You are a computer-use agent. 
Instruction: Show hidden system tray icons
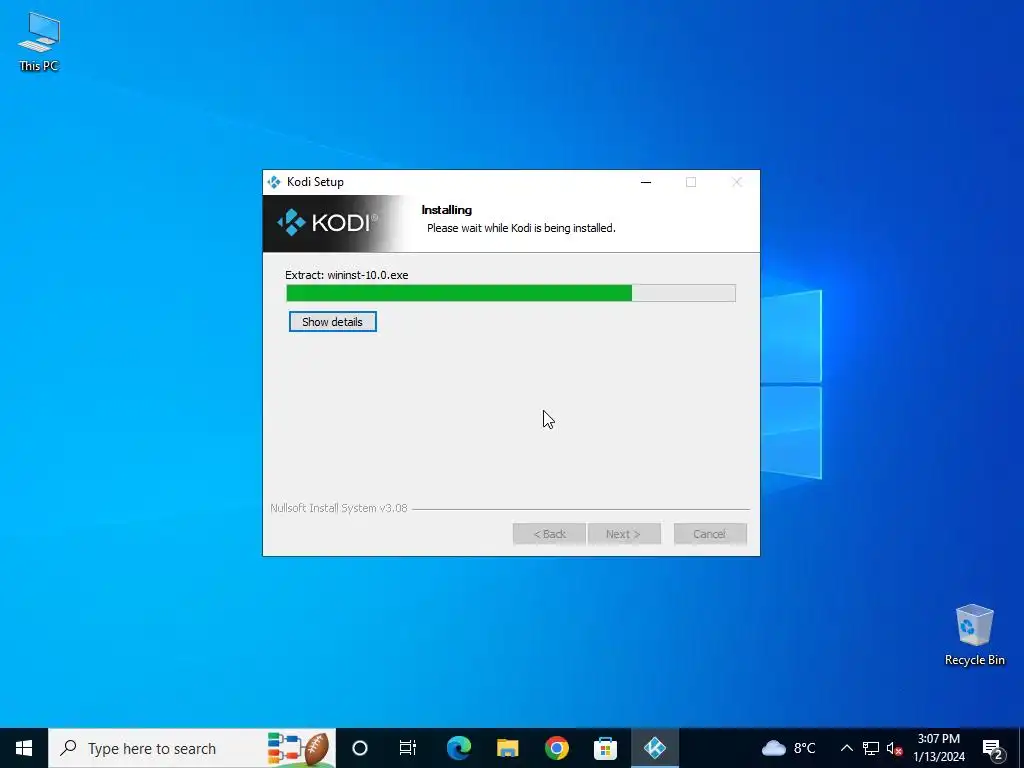click(x=846, y=748)
